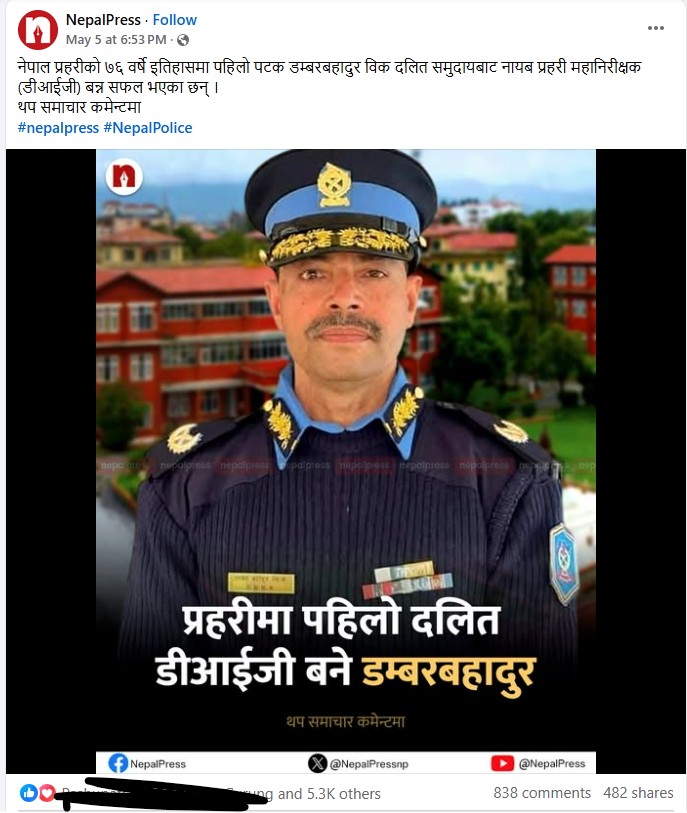Click the public globe audience icon
The image size is (687, 813).
[183, 40]
